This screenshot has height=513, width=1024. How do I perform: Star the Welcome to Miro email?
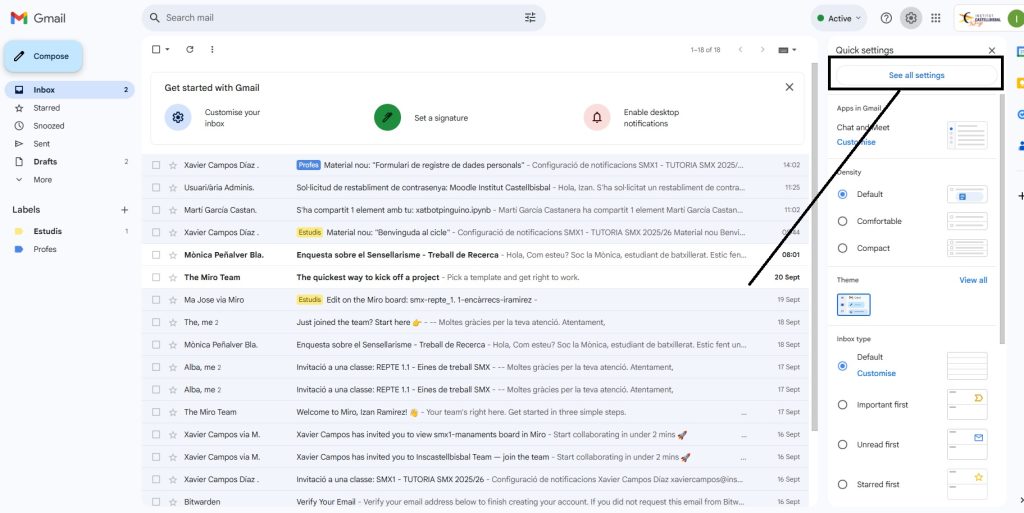click(173, 412)
